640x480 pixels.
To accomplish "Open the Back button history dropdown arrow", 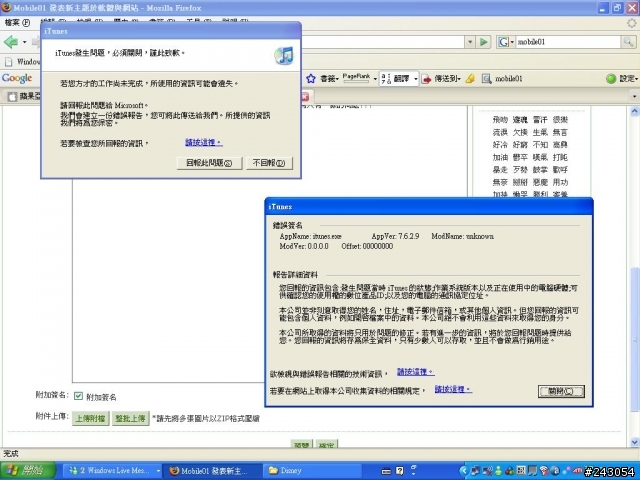I will [x=24, y=42].
